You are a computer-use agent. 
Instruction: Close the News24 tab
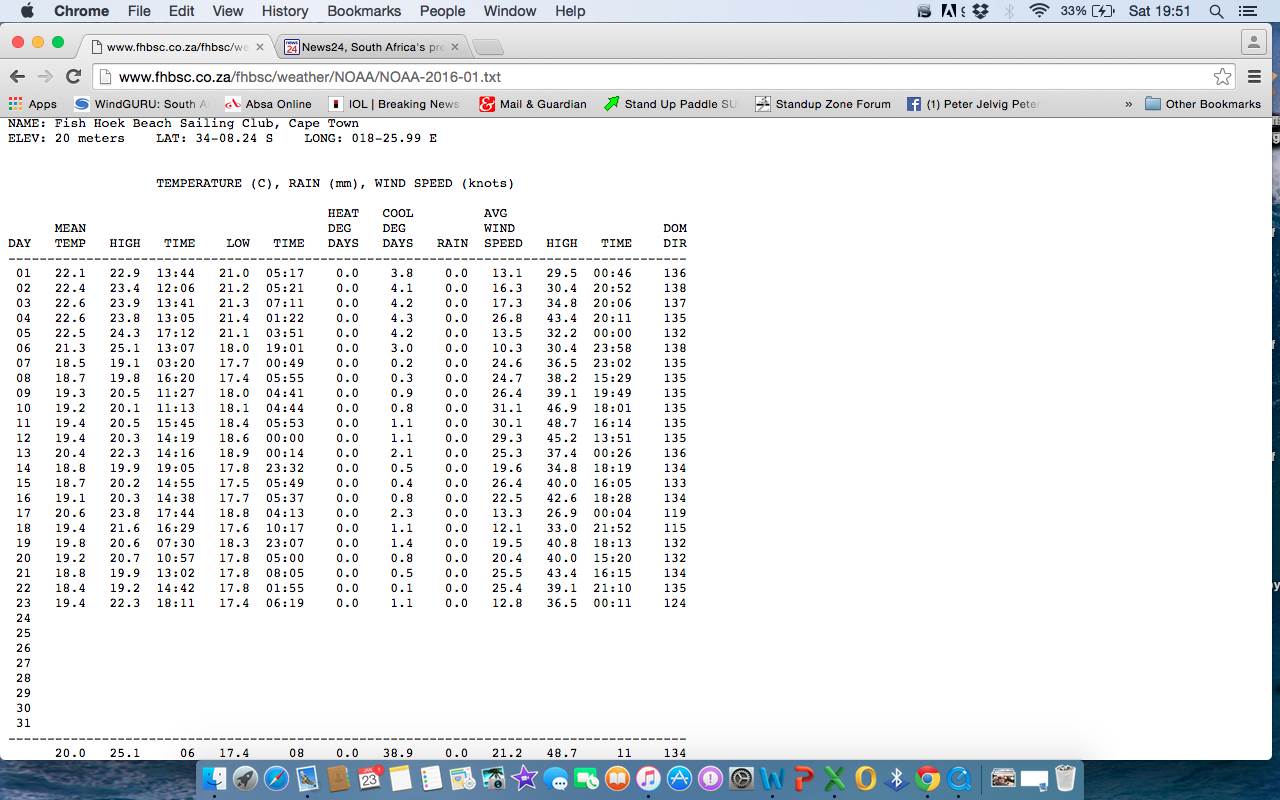455,47
